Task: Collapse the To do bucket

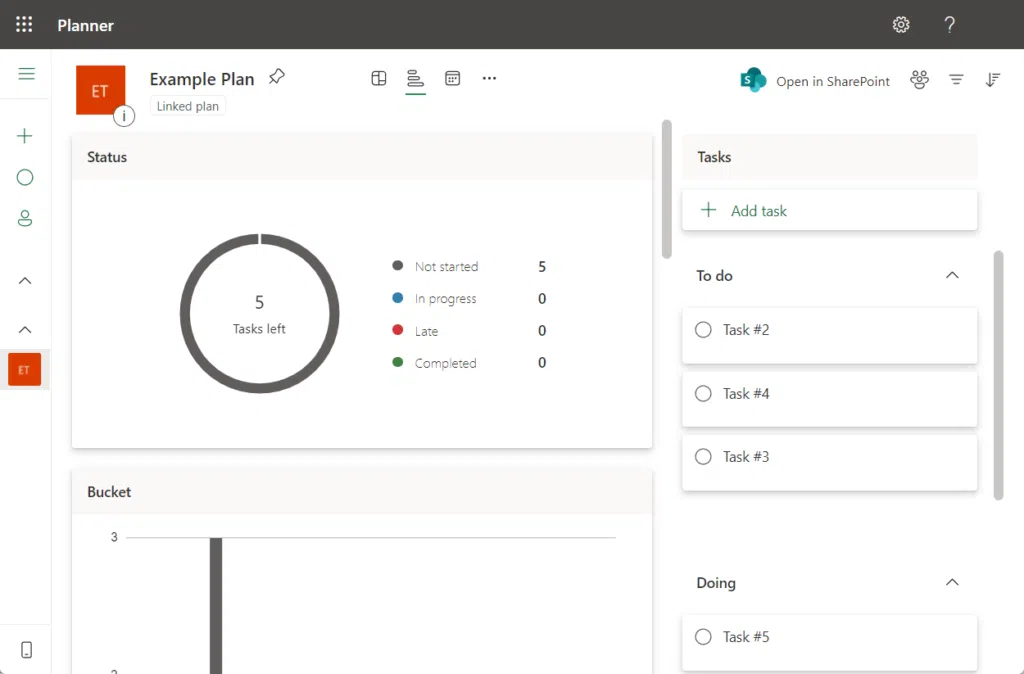Action: coord(952,275)
